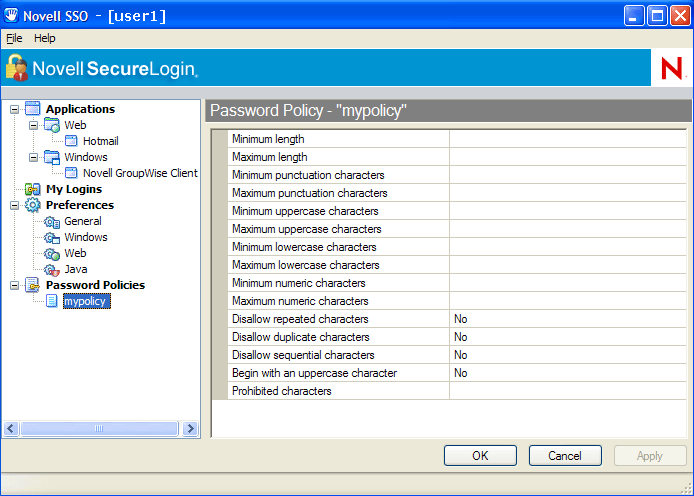Select Novell GroupWise Client in the tree
This screenshot has height=496, width=694.
pyautogui.click(x=140, y=173)
